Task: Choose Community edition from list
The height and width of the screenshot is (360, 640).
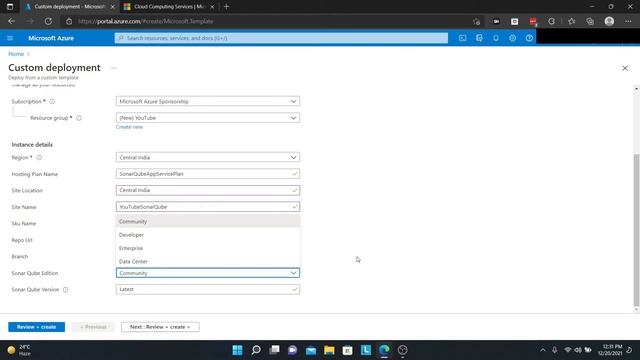Action: click(x=208, y=221)
